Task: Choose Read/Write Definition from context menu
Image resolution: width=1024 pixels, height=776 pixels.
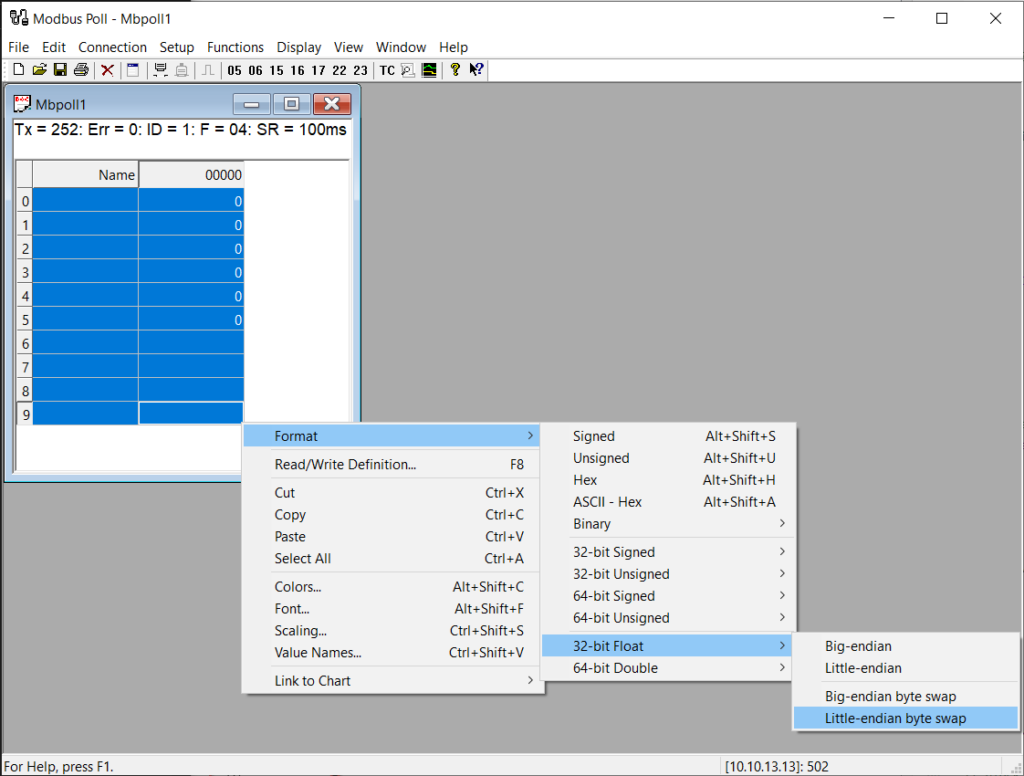Action: click(x=391, y=464)
